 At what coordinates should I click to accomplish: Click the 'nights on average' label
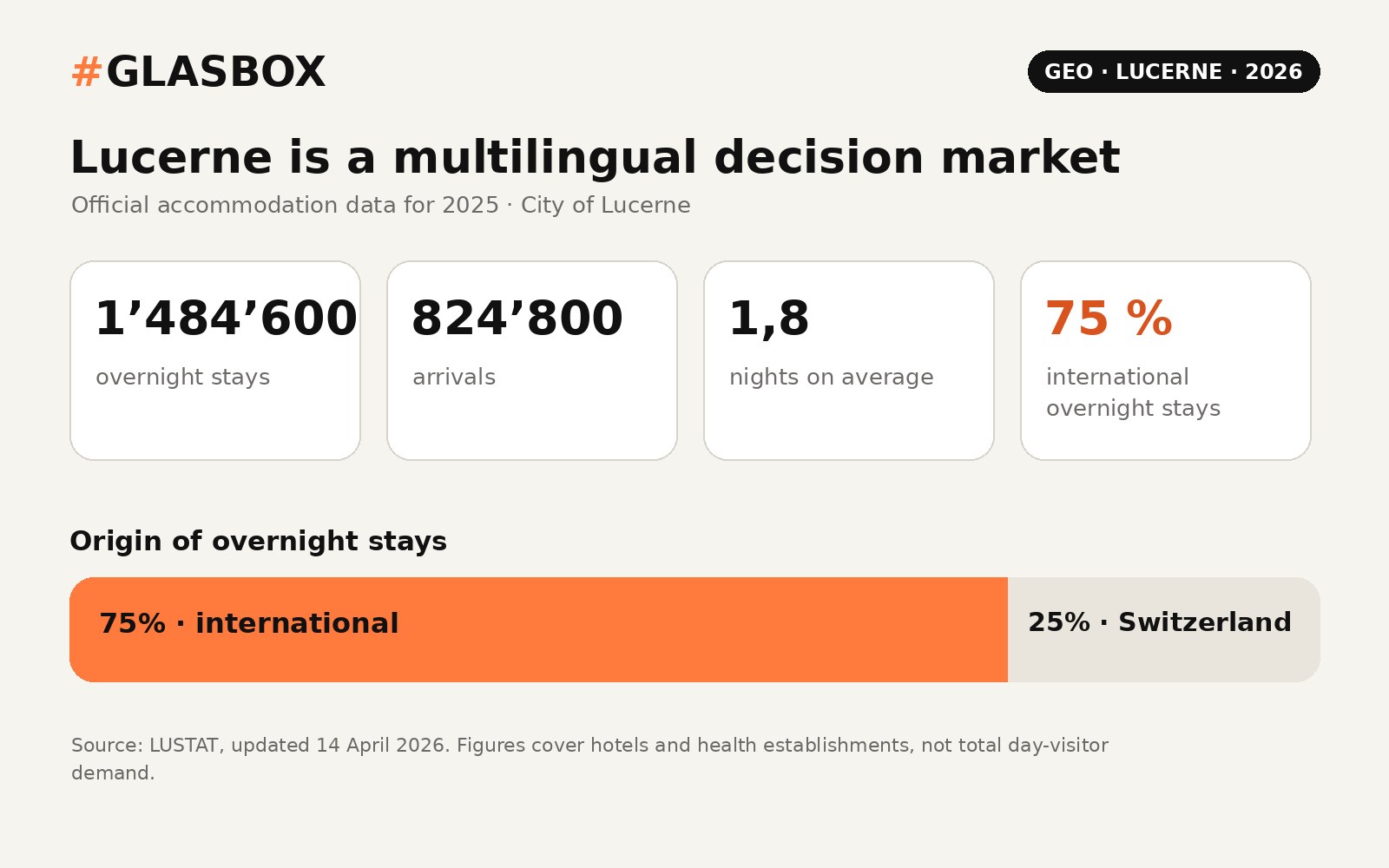click(831, 378)
